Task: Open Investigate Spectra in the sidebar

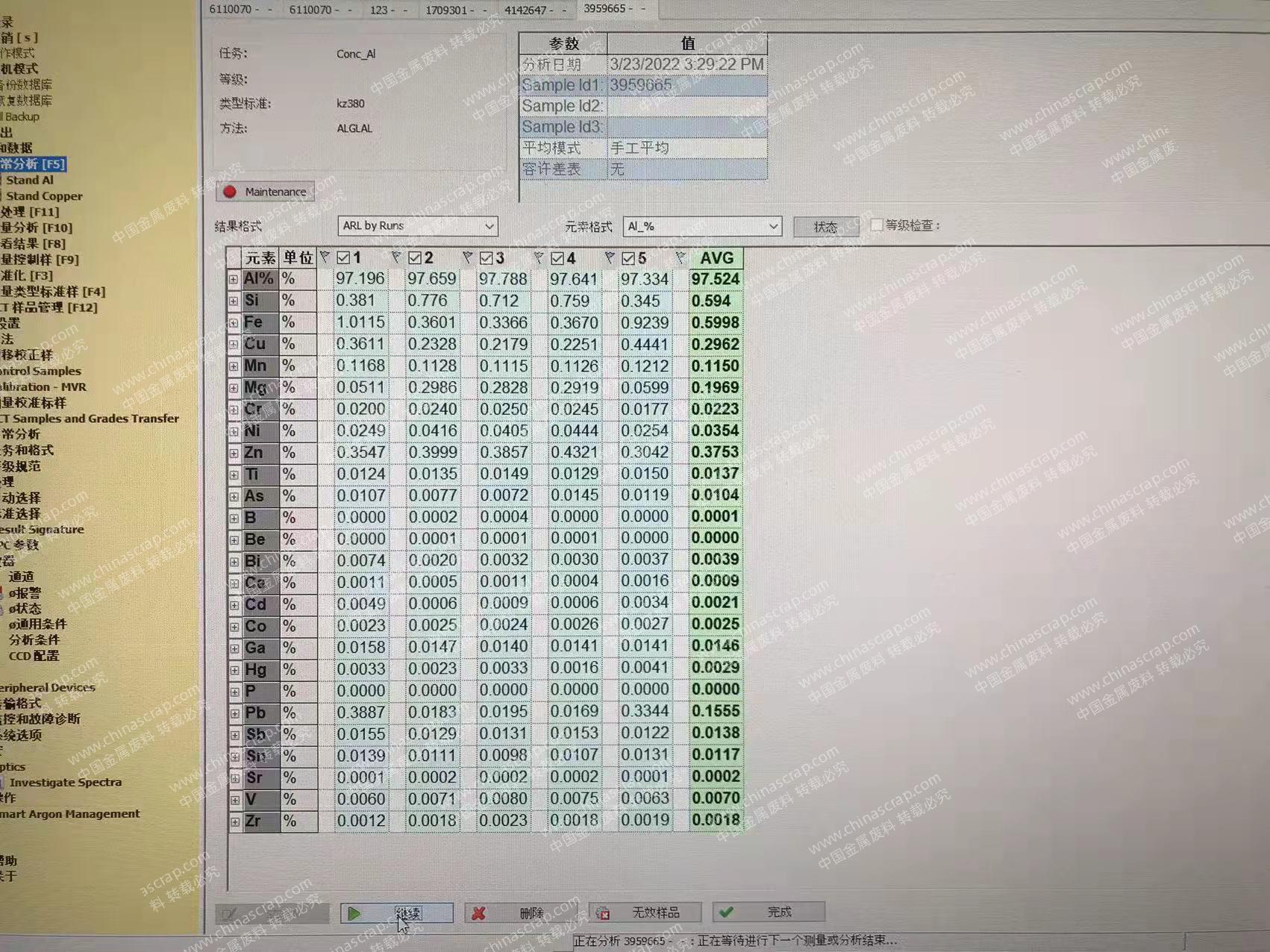Action: pyautogui.click(x=65, y=783)
